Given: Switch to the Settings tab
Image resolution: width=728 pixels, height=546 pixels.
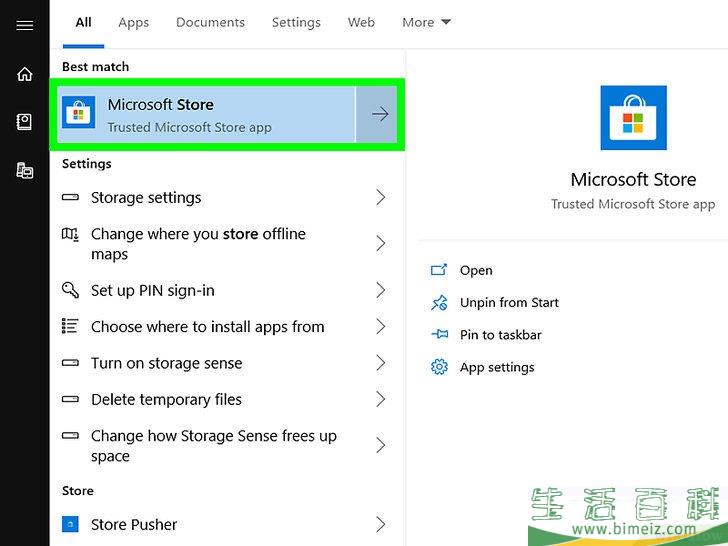Looking at the screenshot, I should (x=296, y=22).
